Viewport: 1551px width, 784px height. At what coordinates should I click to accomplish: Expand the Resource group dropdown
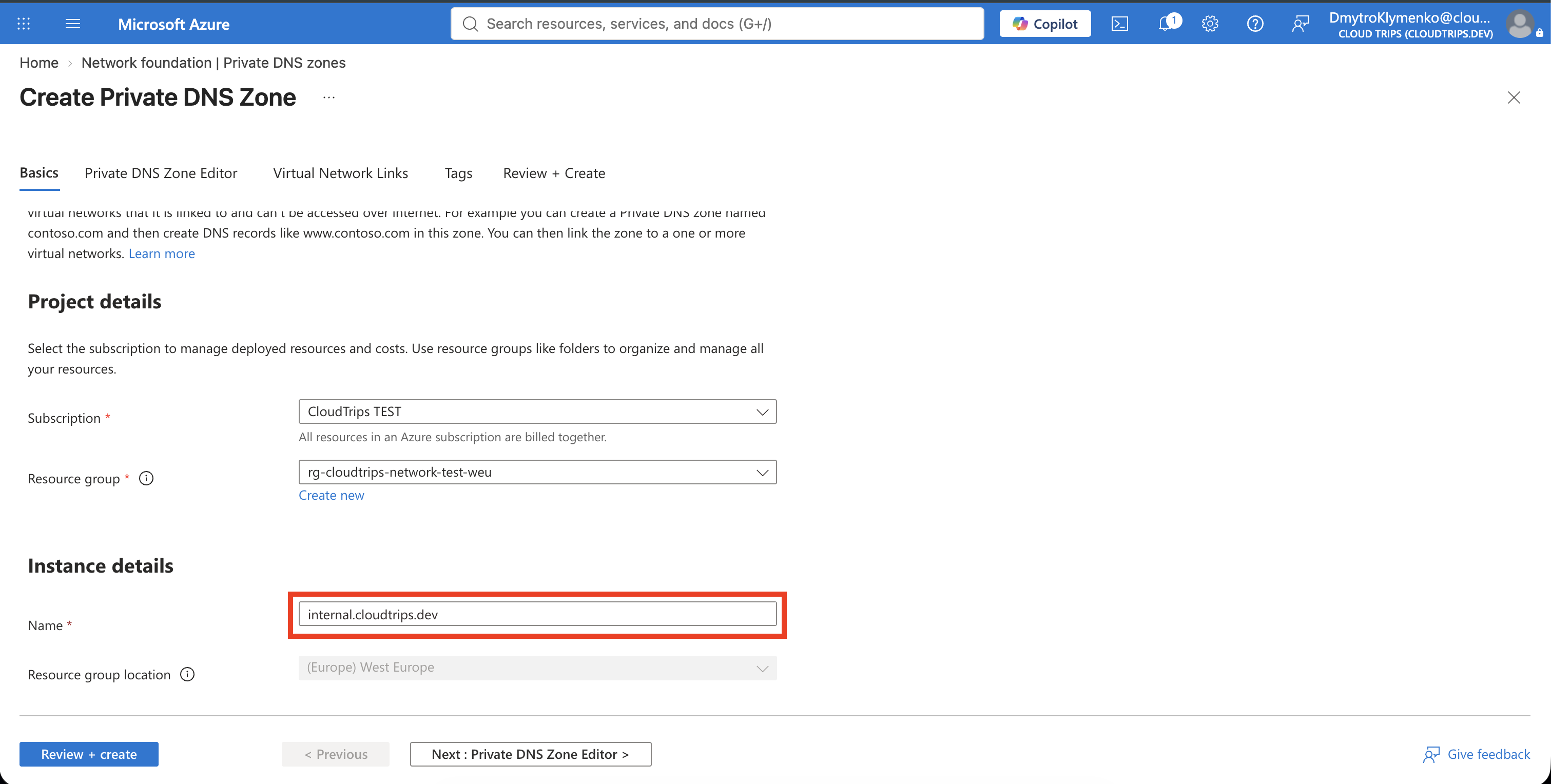click(537, 472)
